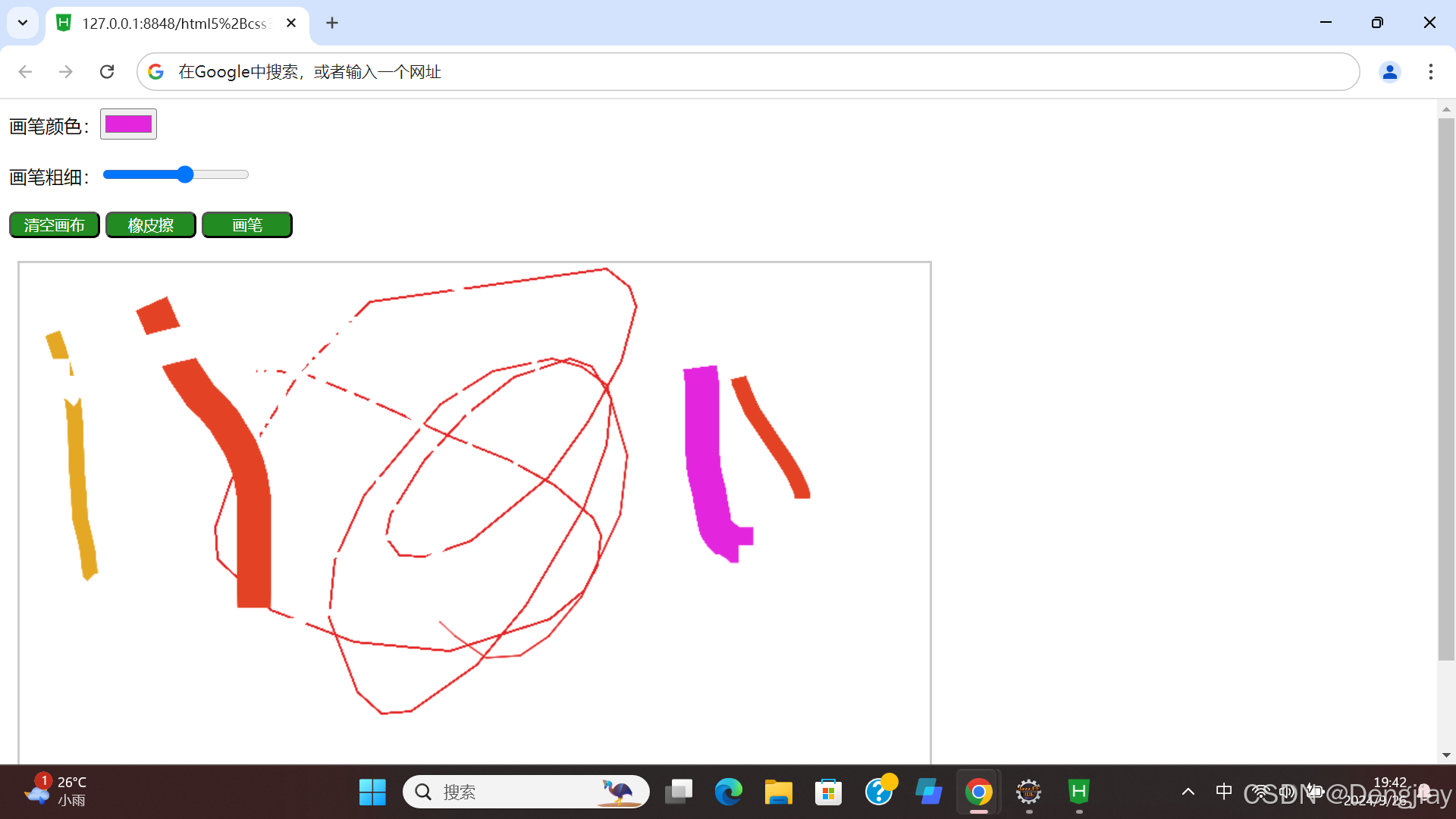The image size is (1456, 819).
Task: Switch to the 127.0.0.1:8848 tab
Action: coord(174,23)
